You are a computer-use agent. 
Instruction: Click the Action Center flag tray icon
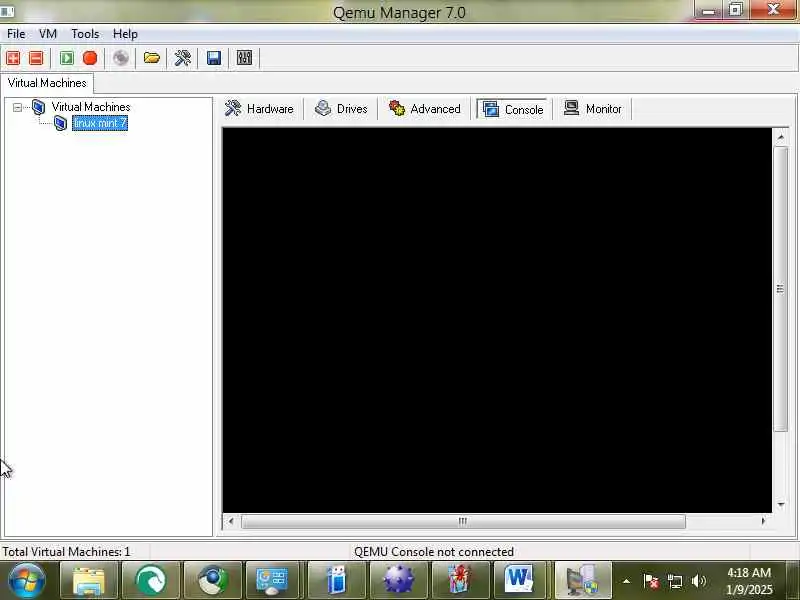[x=651, y=581]
